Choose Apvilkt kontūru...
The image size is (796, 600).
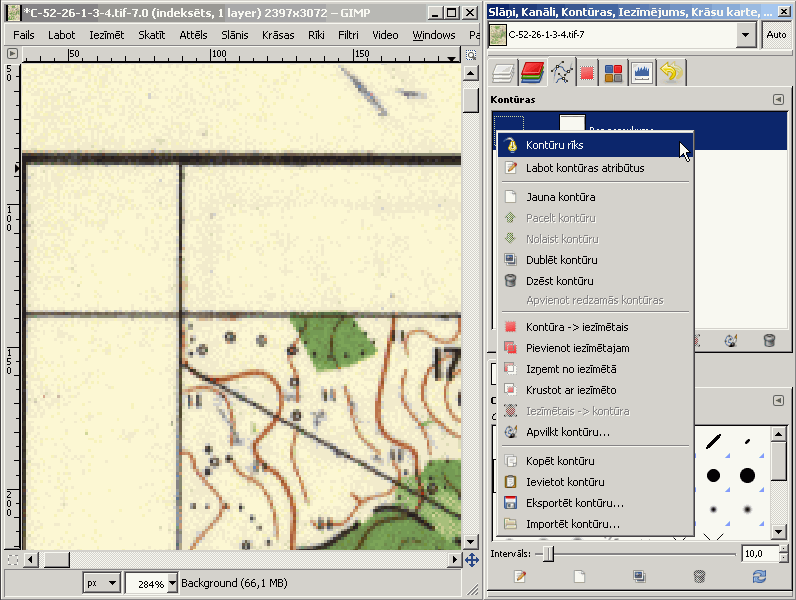(595, 432)
